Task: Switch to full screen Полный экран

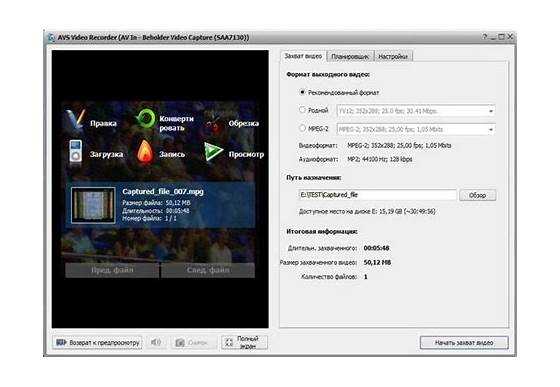Action: (x=244, y=342)
